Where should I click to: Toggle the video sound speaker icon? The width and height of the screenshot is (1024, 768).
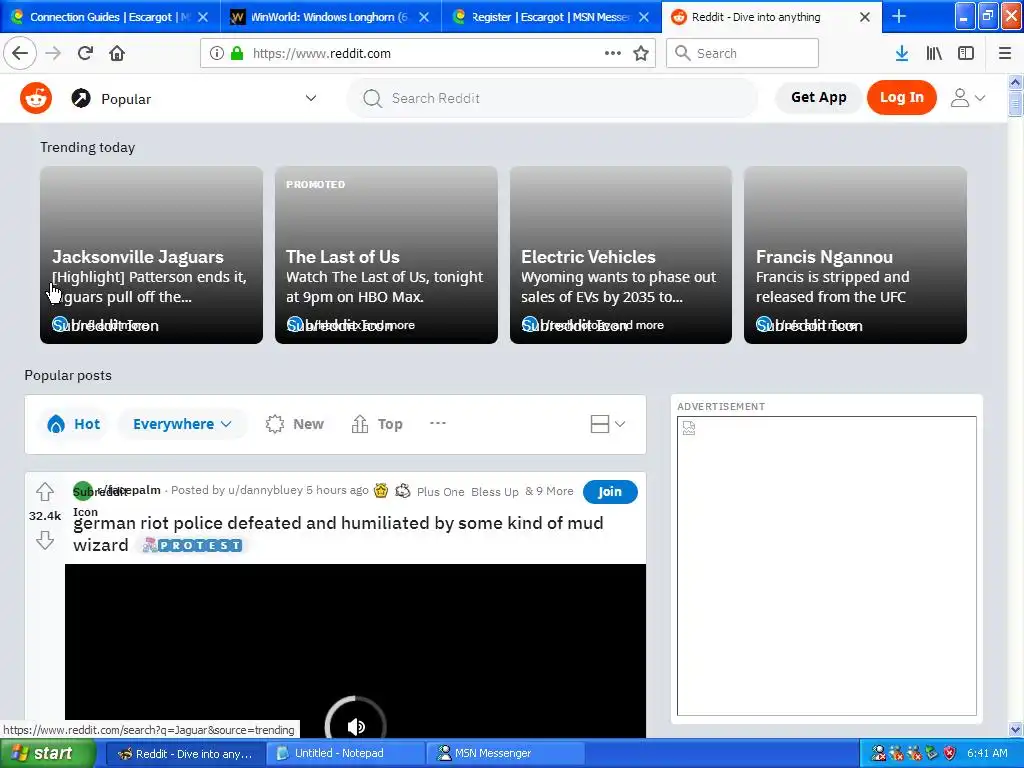click(x=356, y=726)
